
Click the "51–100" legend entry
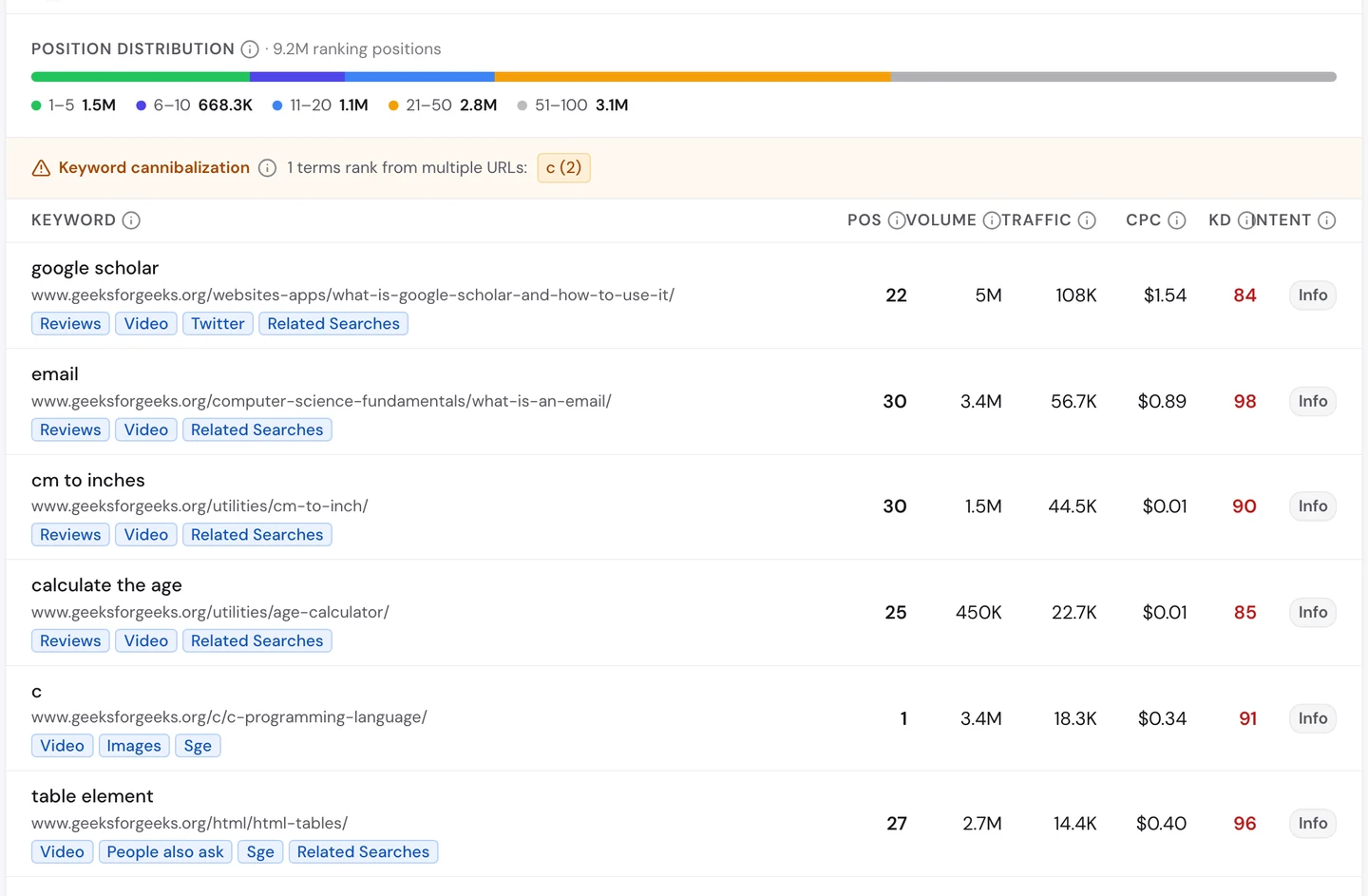(x=573, y=105)
